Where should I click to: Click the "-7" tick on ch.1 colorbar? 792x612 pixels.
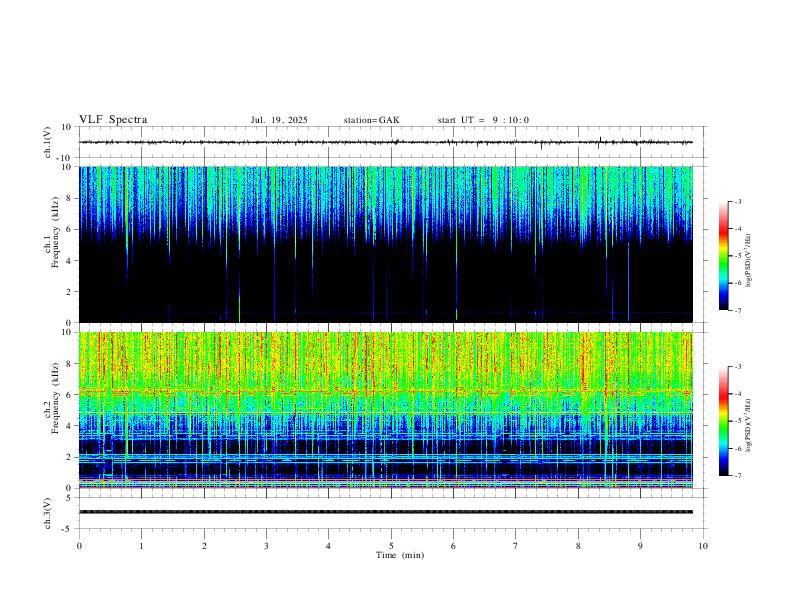[x=738, y=311]
